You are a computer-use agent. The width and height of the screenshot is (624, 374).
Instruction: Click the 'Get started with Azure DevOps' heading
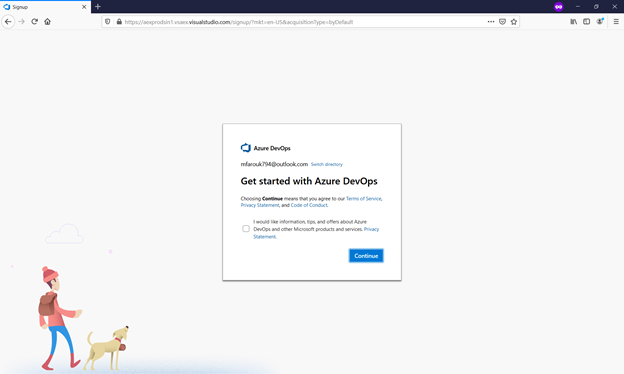[309, 181]
